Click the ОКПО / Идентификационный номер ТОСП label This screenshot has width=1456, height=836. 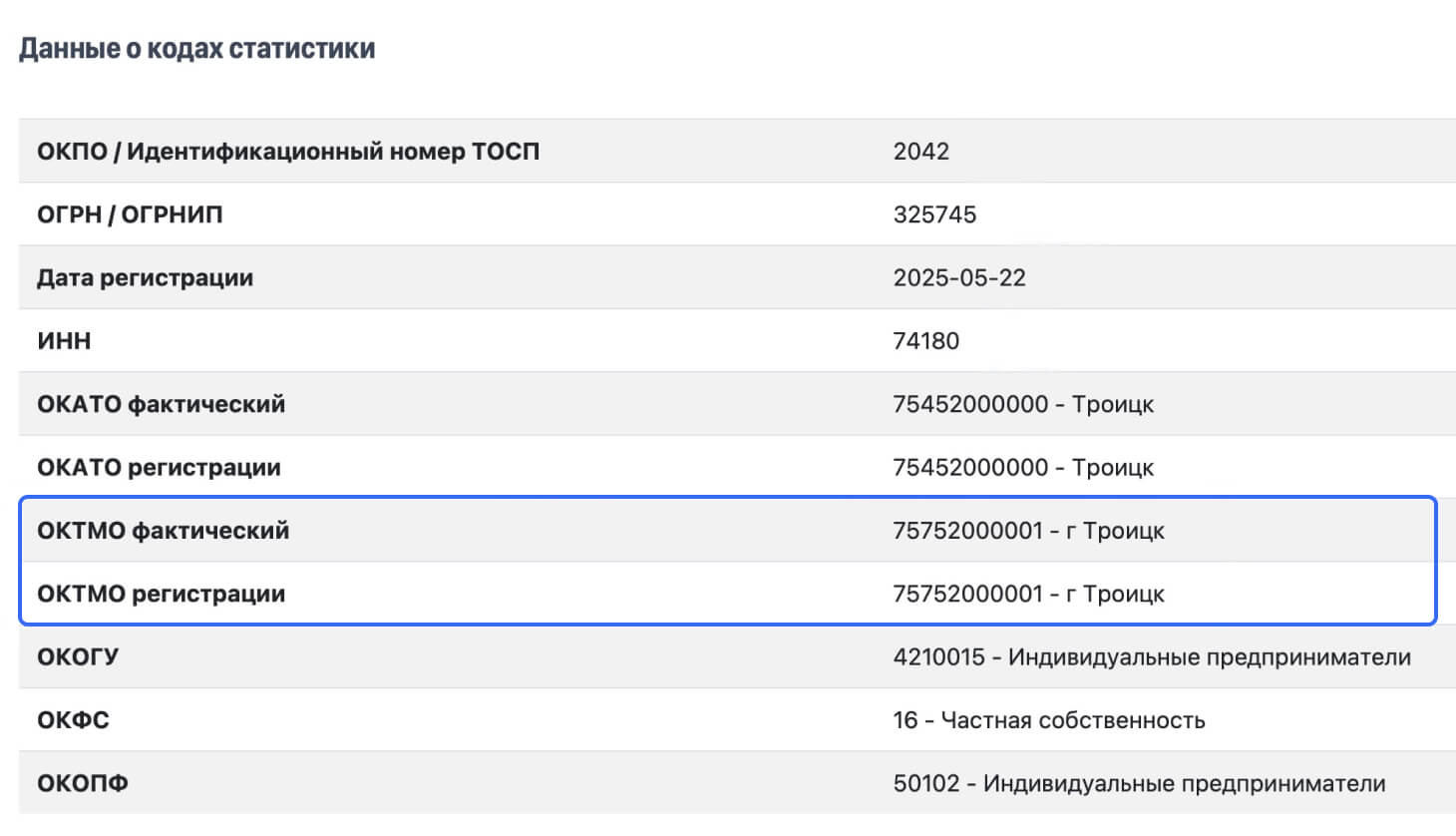288,152
